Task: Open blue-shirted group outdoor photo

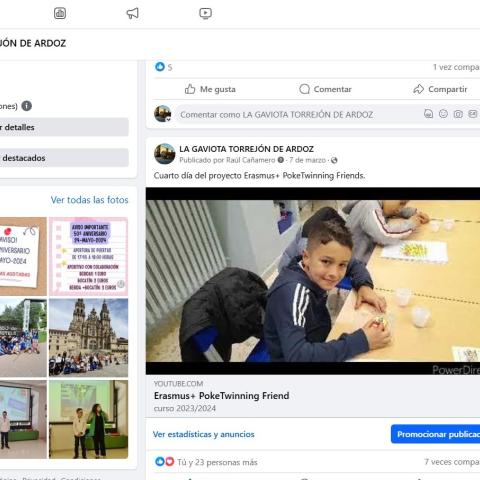Action: point(23,338)
